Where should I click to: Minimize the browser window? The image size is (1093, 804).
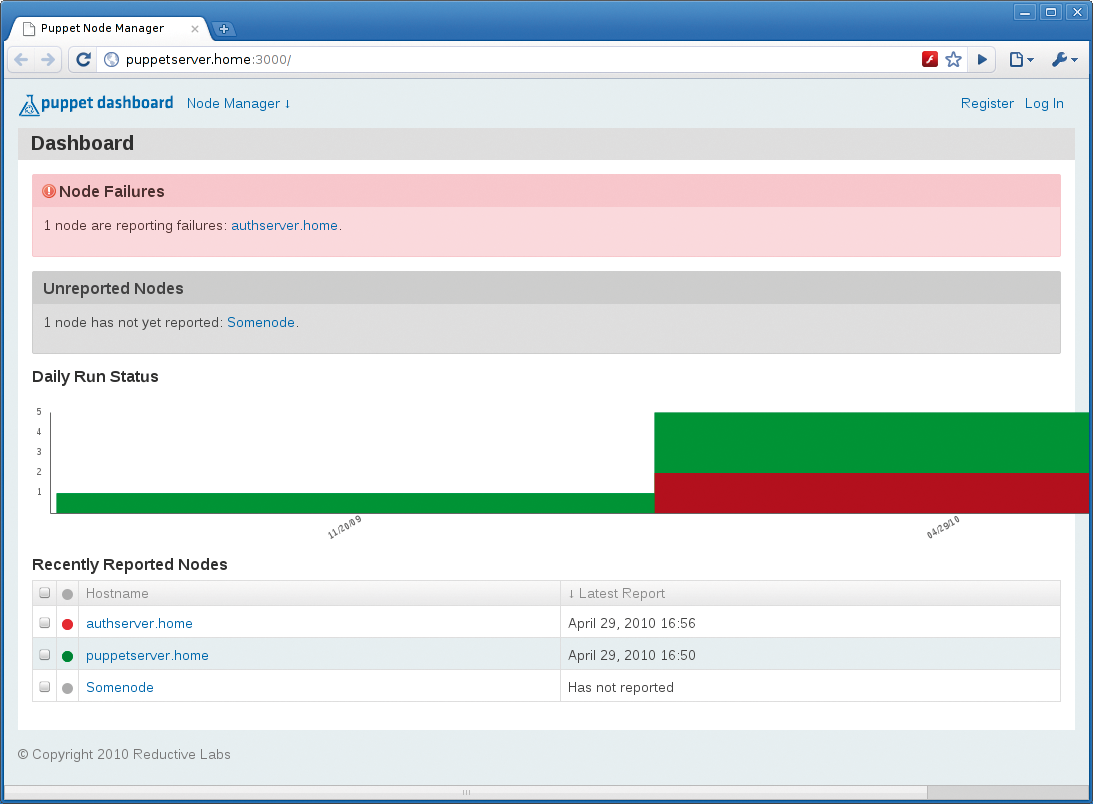pos(1025,12)
